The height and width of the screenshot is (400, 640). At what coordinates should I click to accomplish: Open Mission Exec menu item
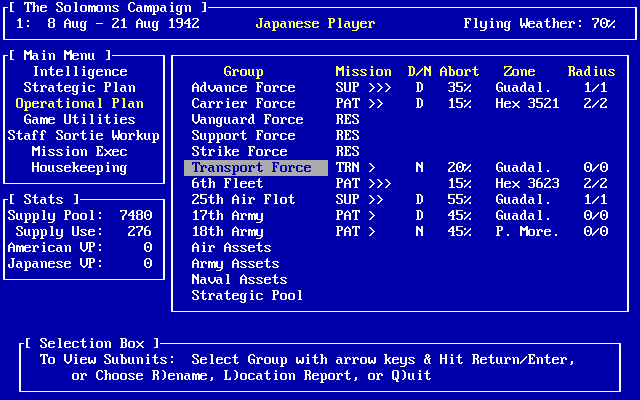coord(80,151)
